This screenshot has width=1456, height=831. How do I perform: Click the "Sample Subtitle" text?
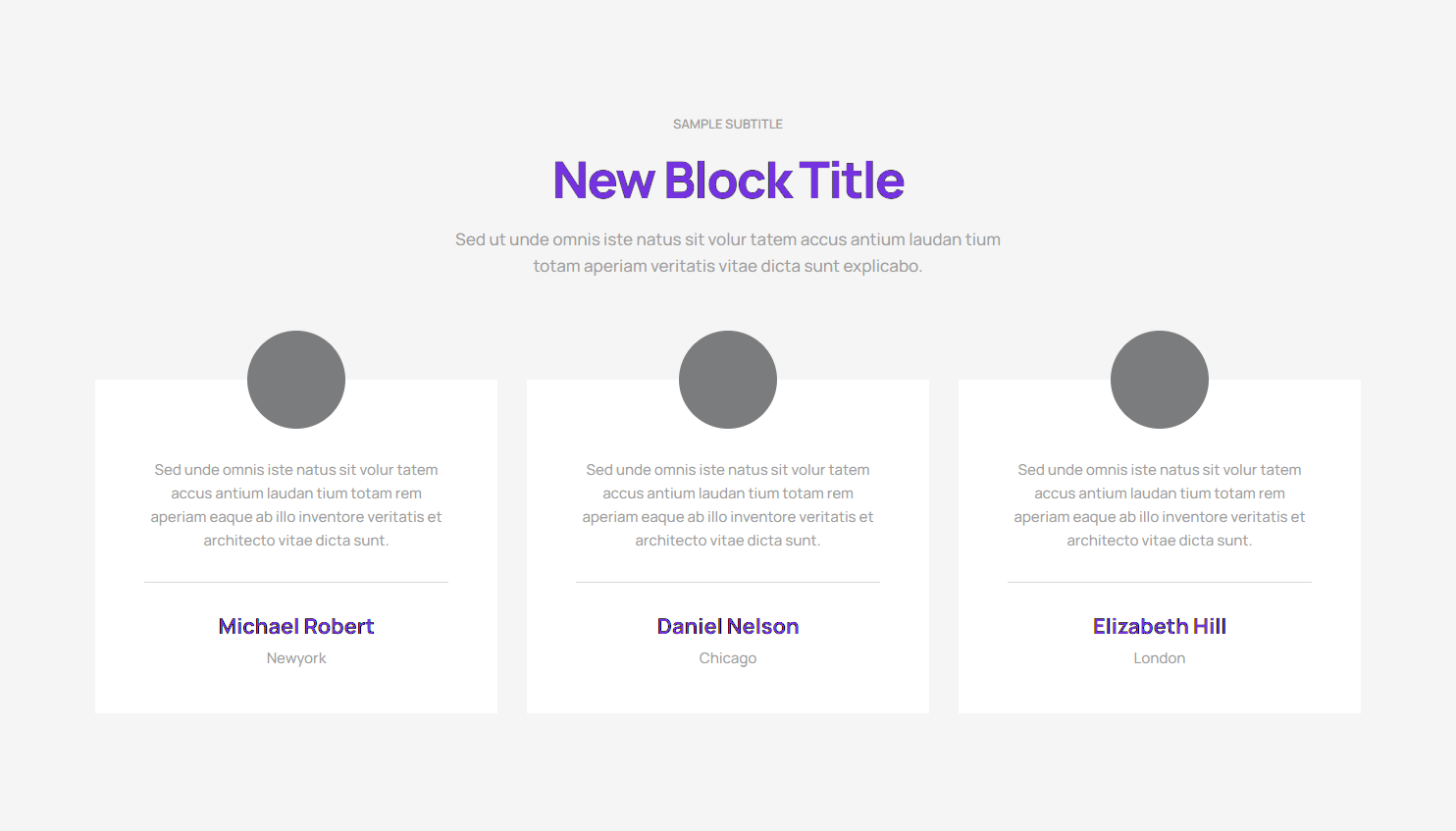(x=728, y=125)
